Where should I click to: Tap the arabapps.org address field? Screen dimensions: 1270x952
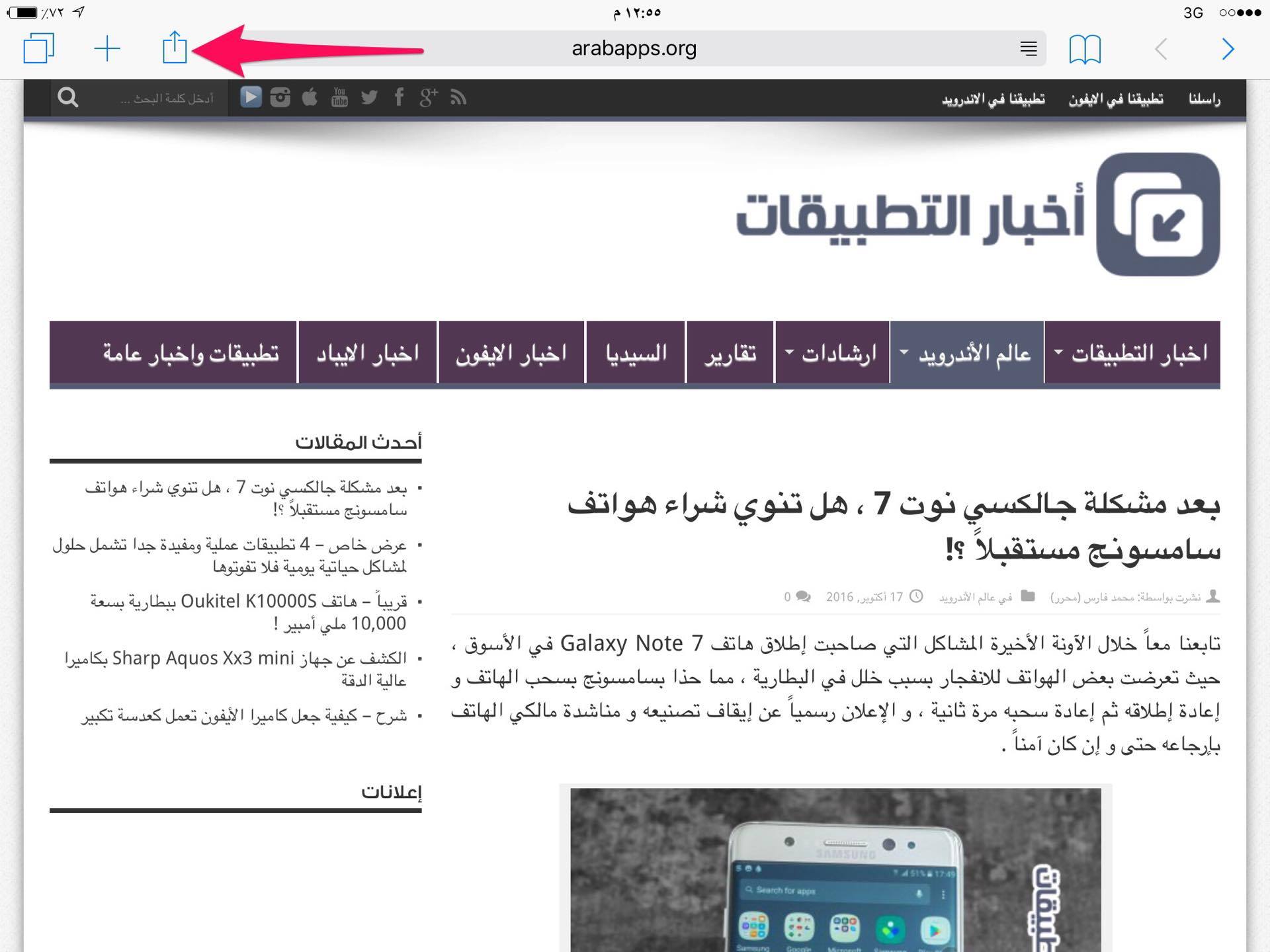(634, 48)
